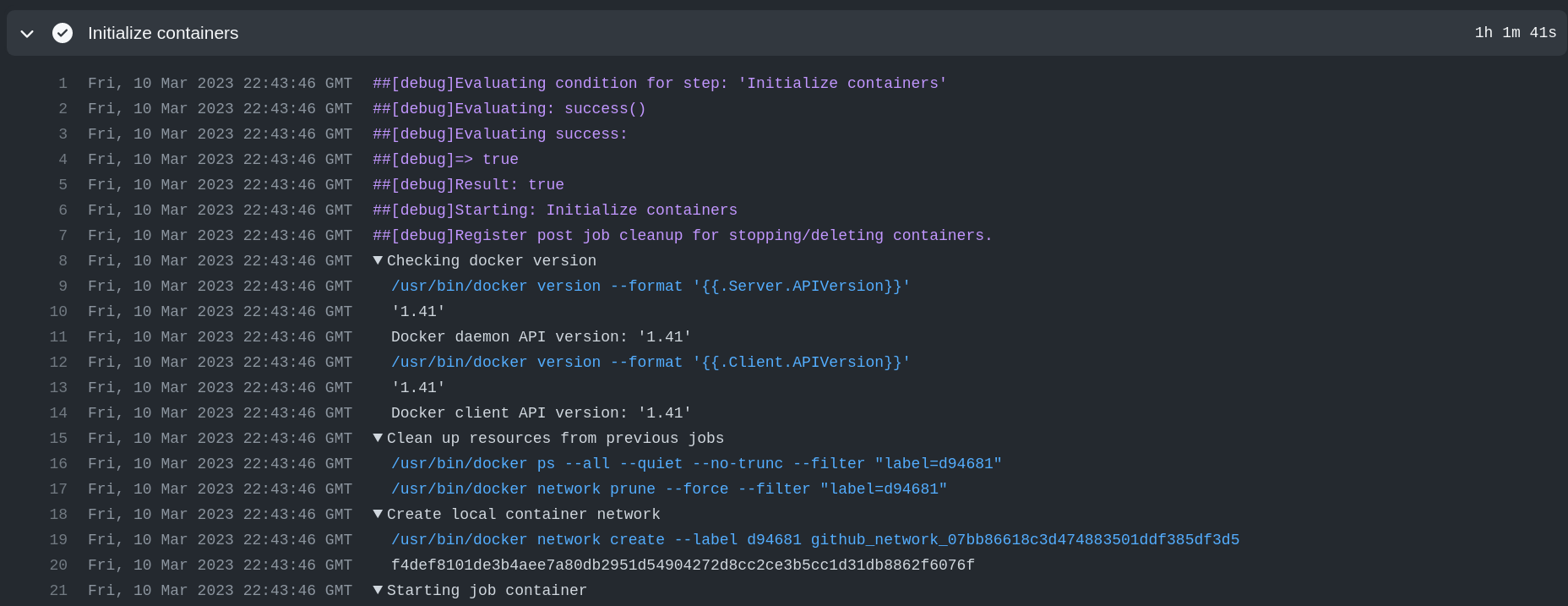
Task: Collapse the Create local container network group
Action: [378, 514]
